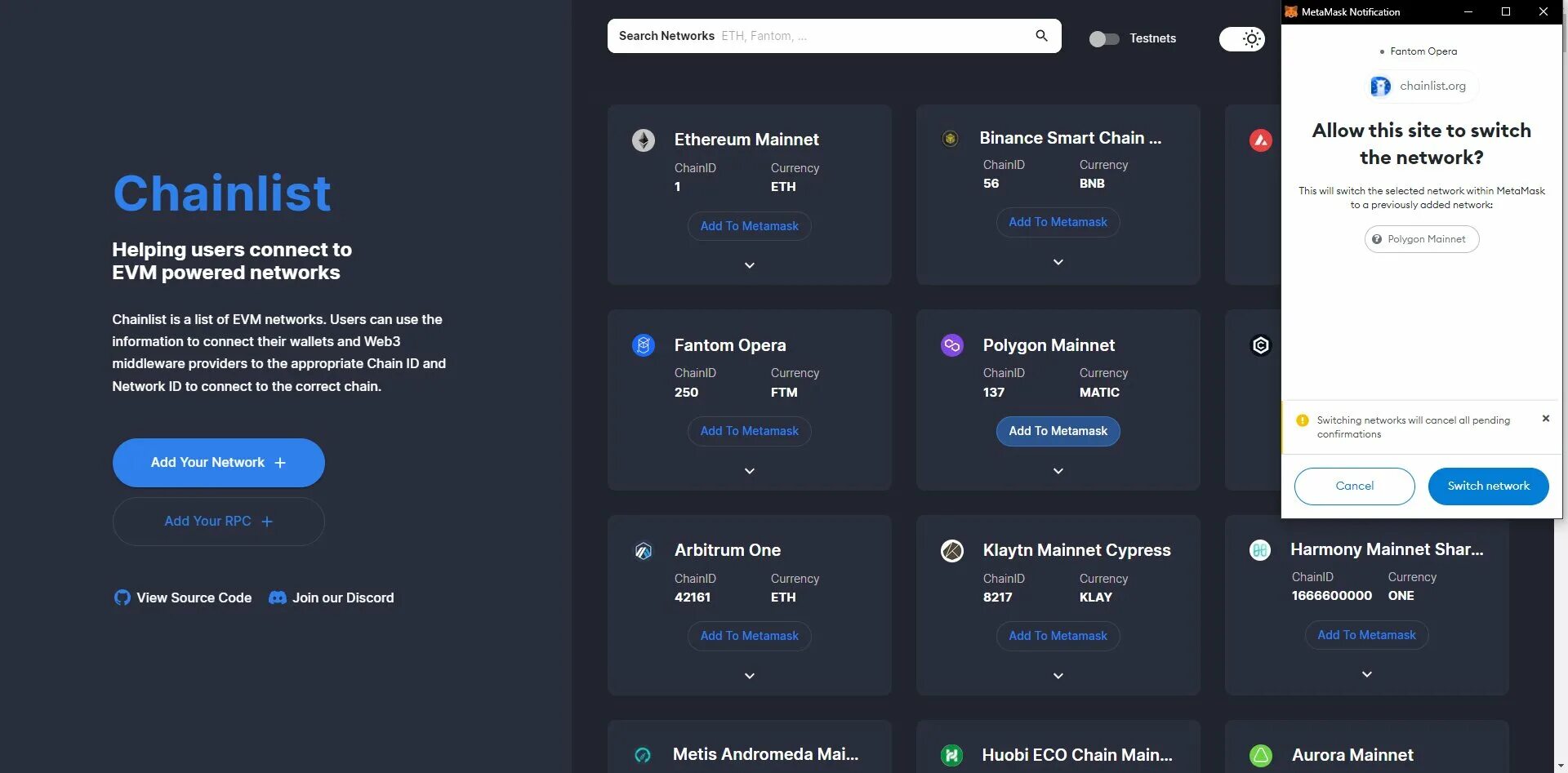Click the plus icon on Add Your RPC
Viewport: 1568px width, 773px height.
click(267, 522)
